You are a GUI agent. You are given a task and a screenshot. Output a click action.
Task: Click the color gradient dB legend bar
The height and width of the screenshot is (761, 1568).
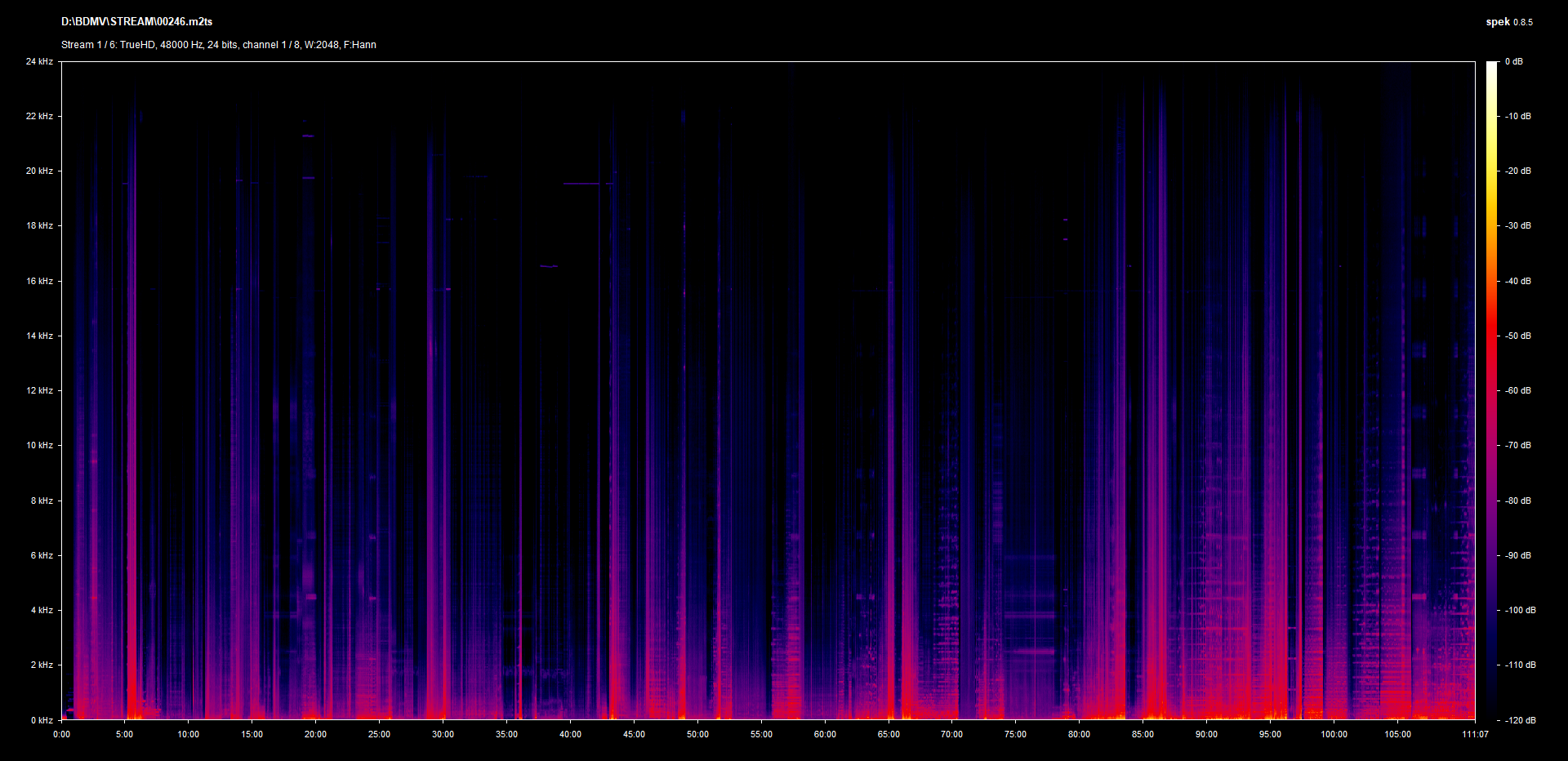point(1491,390)
